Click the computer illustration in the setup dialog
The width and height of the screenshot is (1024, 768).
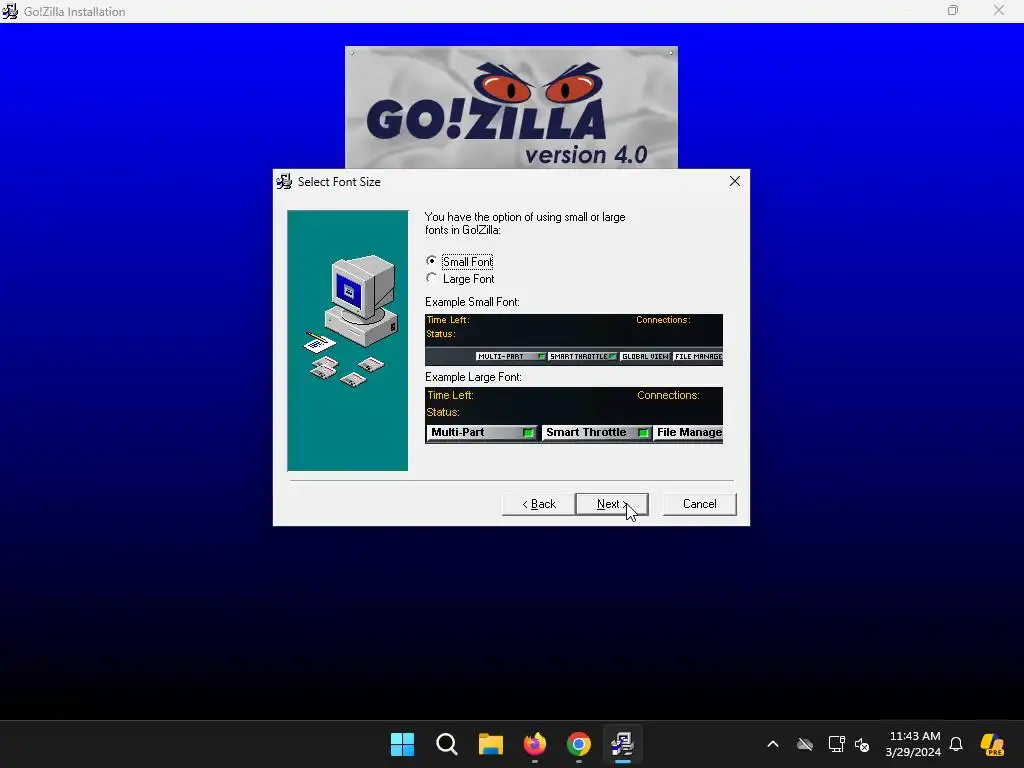click(x=347, y=340)
